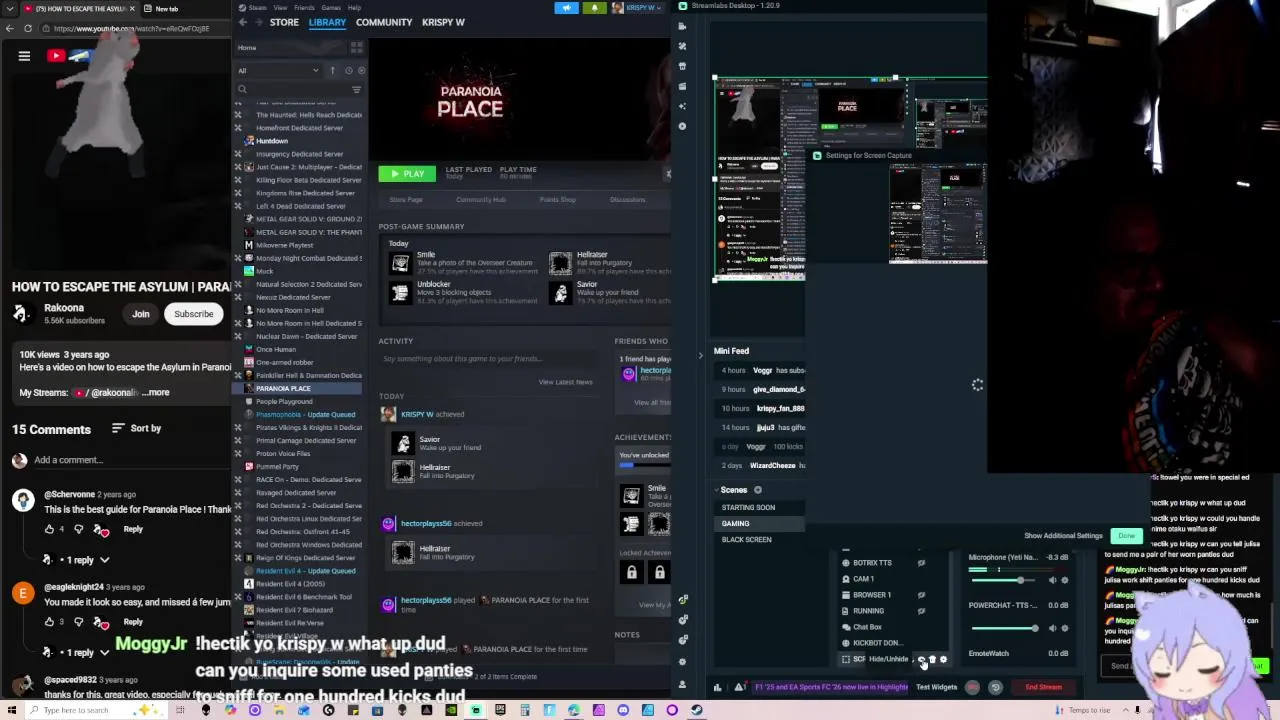
Task: Select Huntdown in Steam library list
Action: click(x=272, y=141)
